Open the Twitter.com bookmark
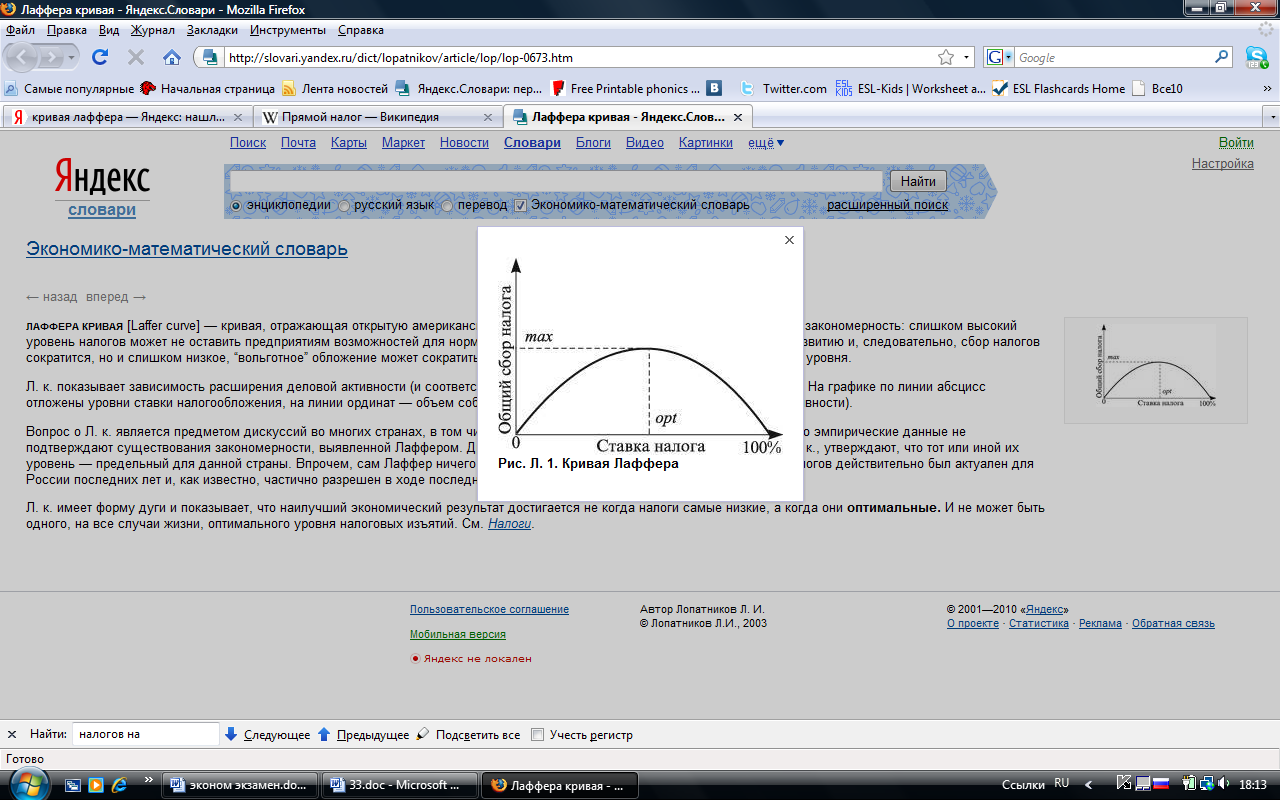 [x=784, y=88]
